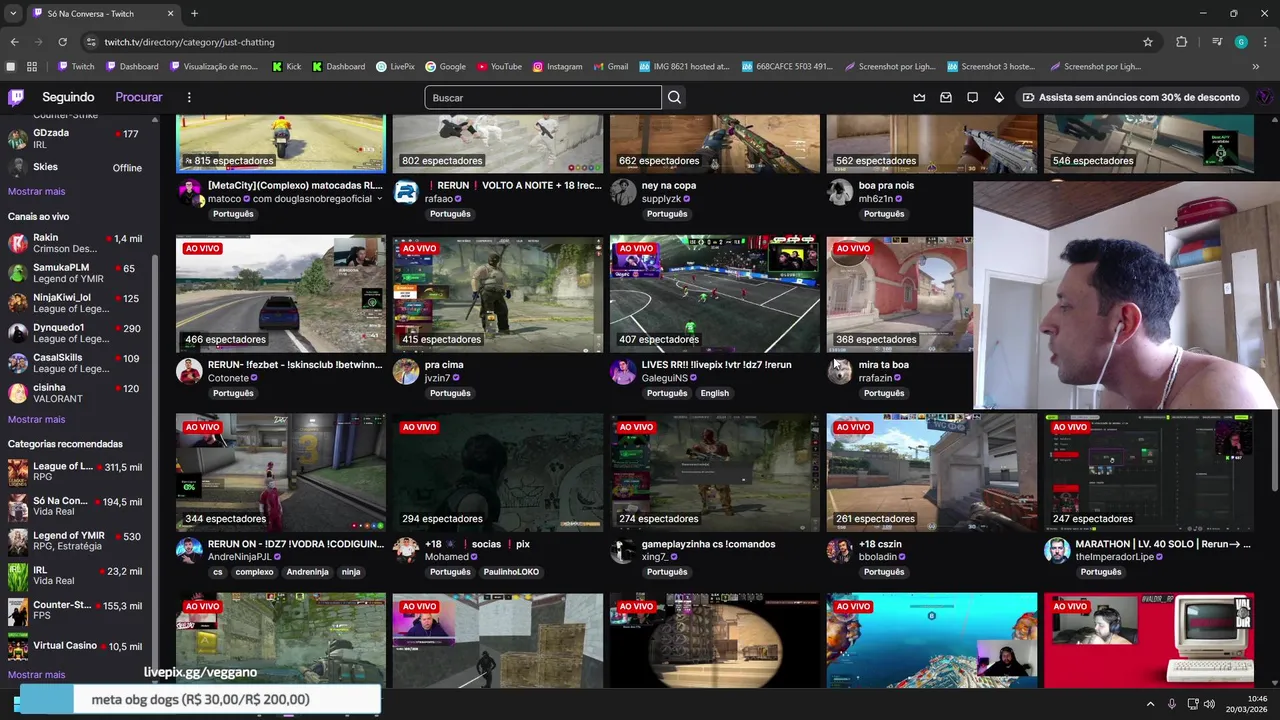This screenshot has width=1280, height=720.
Task: Expand matoco co-streamers chevron
Action: pos(379,199)
